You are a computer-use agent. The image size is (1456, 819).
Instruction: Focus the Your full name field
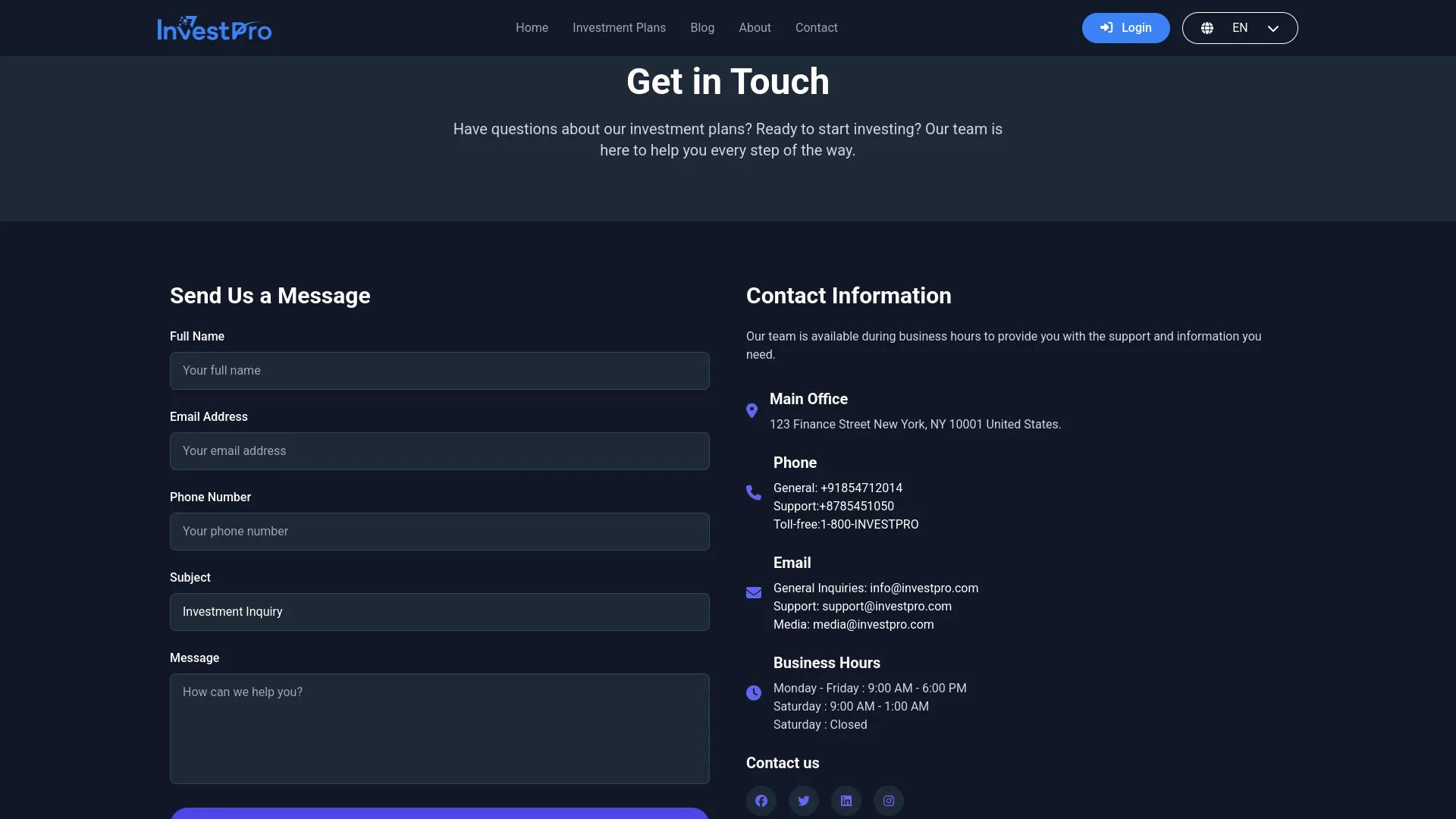click(x=439, y=371)
